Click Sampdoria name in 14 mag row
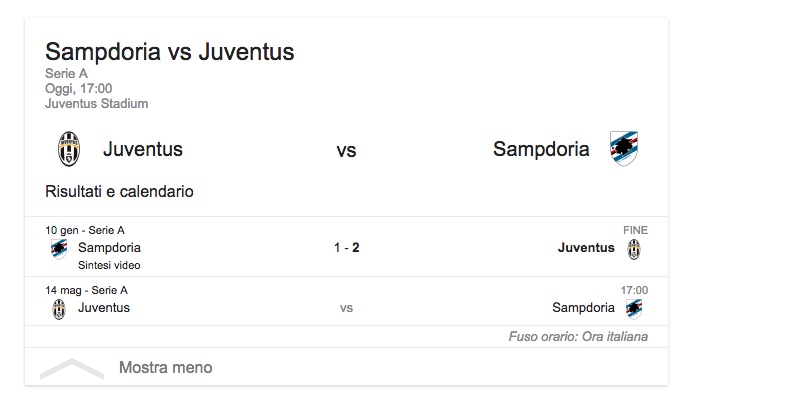 pyautogui.click(x=583, y=307)
